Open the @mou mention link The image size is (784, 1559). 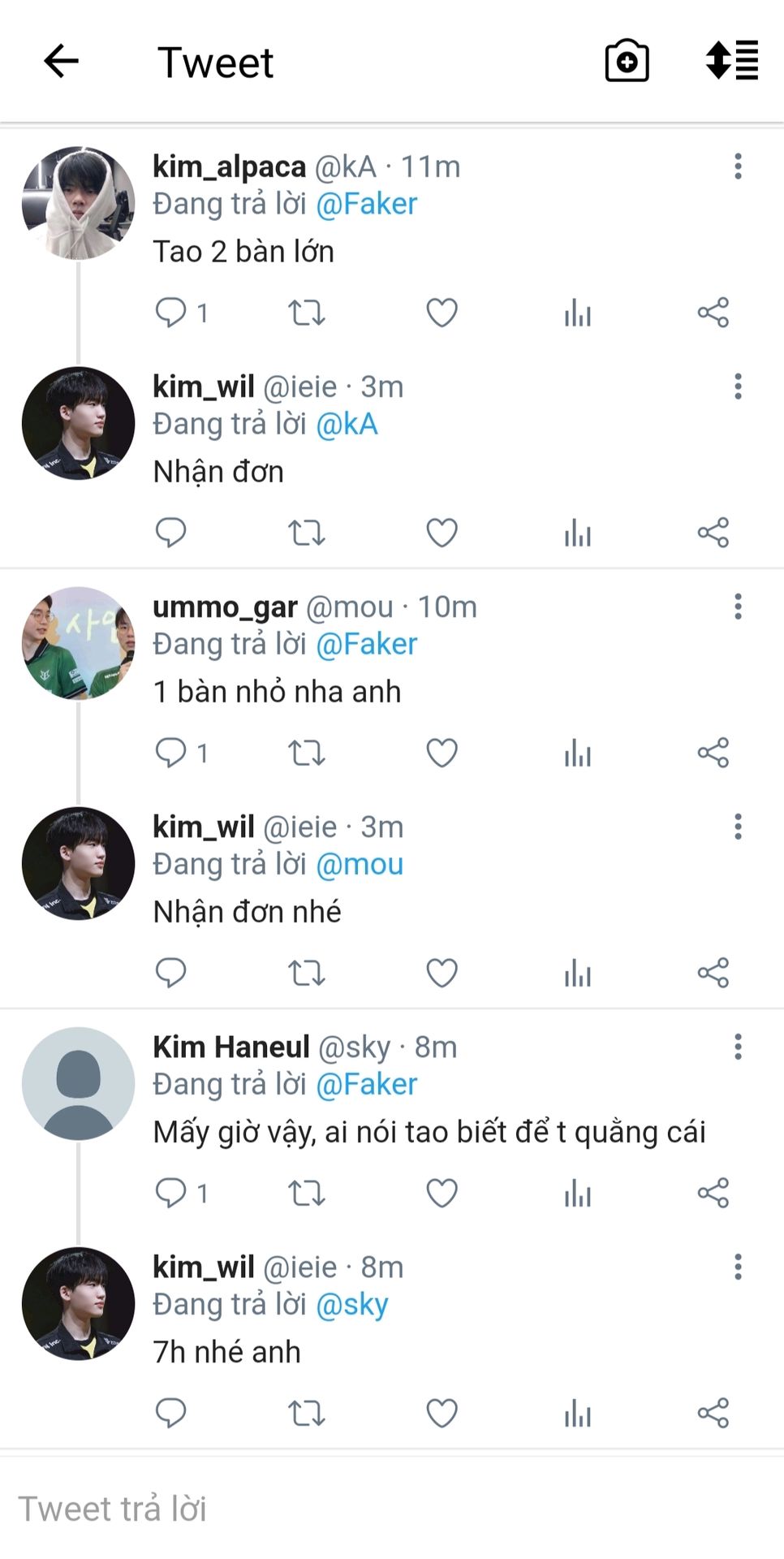click(x=359, y=865)
